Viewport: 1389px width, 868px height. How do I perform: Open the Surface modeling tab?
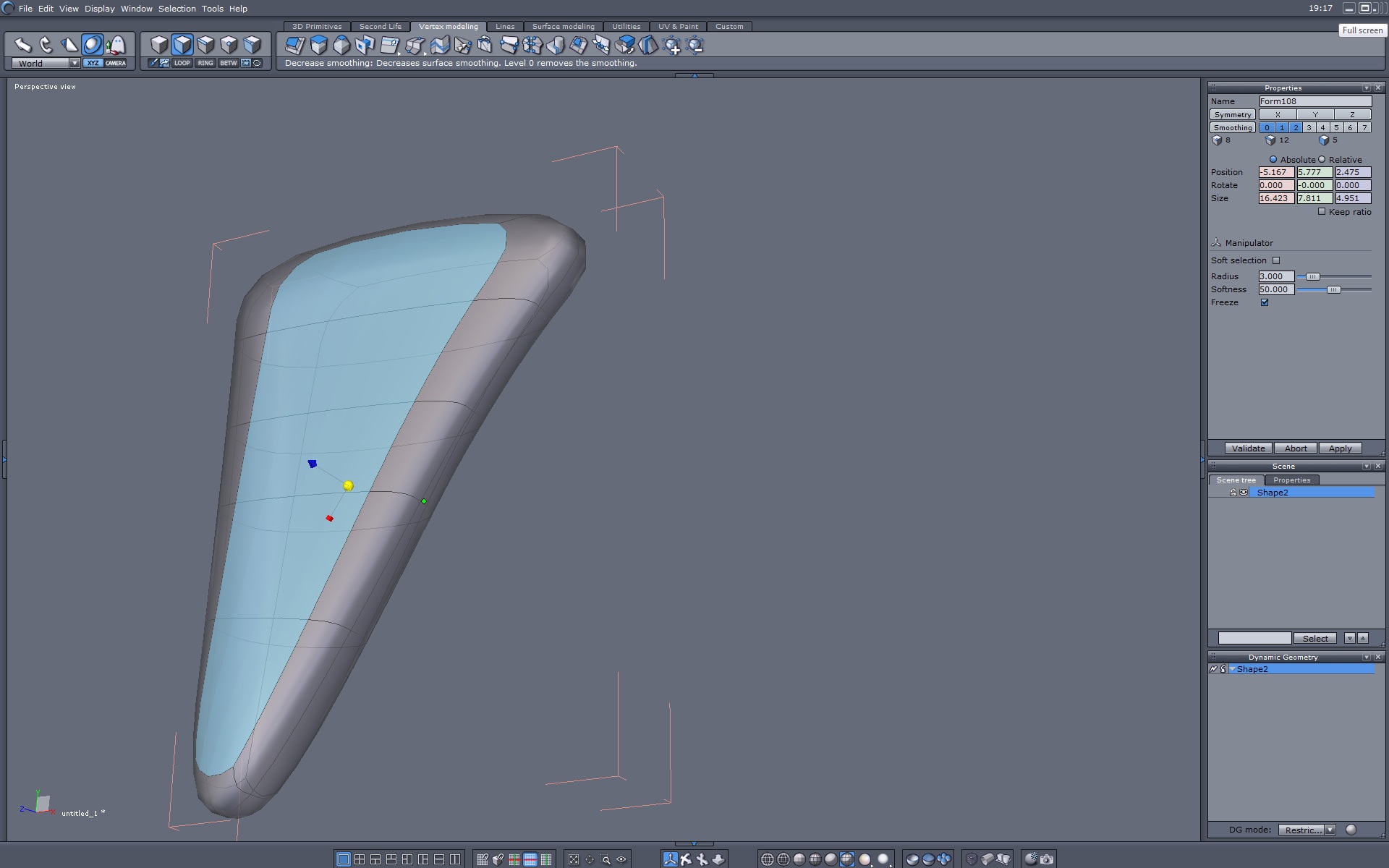(x=563, y=26)
